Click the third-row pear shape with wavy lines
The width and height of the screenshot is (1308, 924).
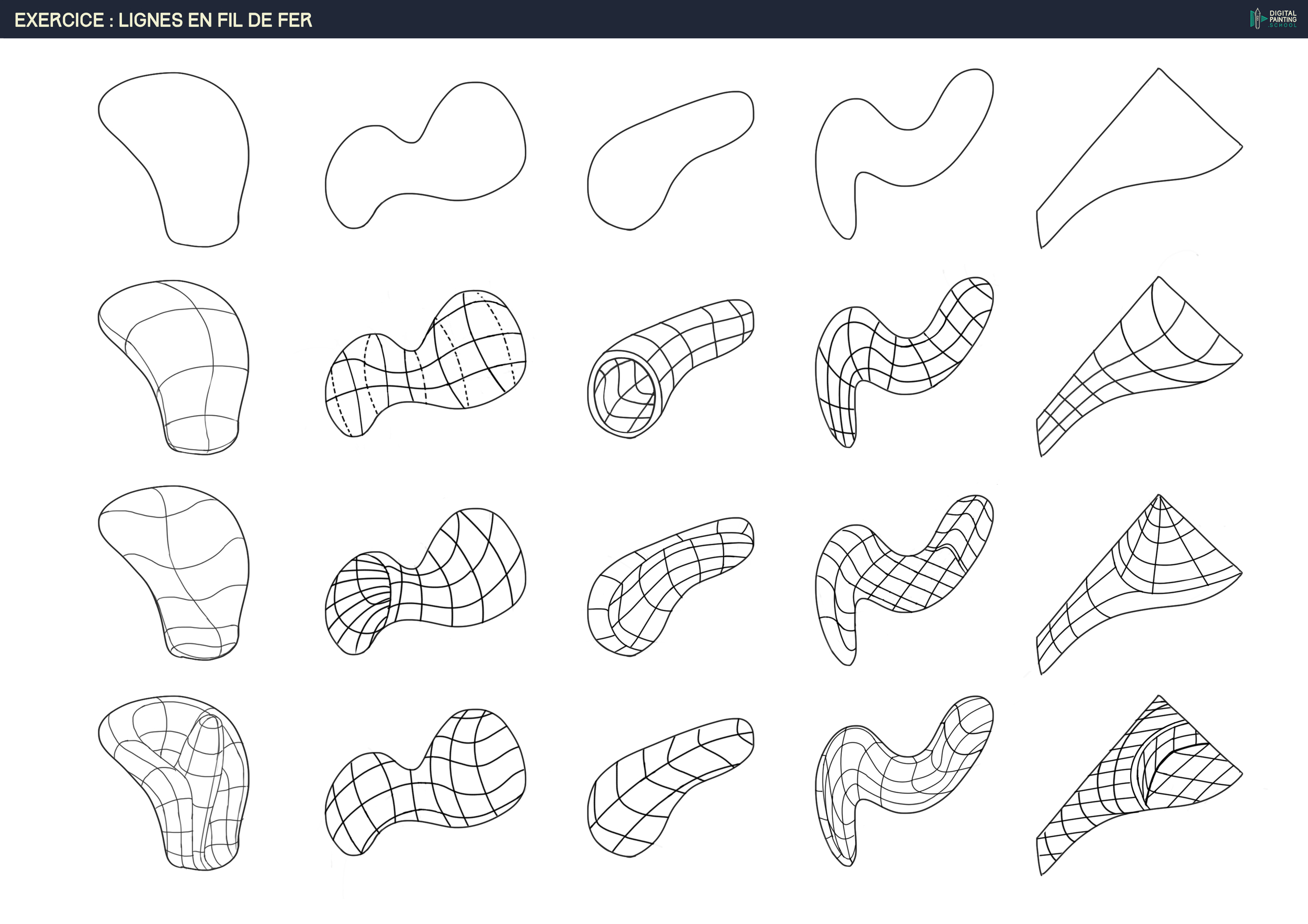(182, 569)
